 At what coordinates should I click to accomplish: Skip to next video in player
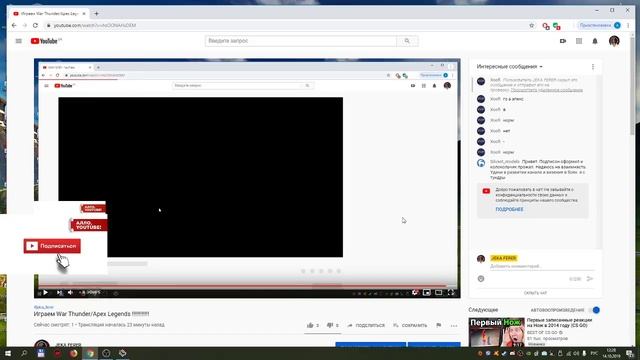pos(60,293)
